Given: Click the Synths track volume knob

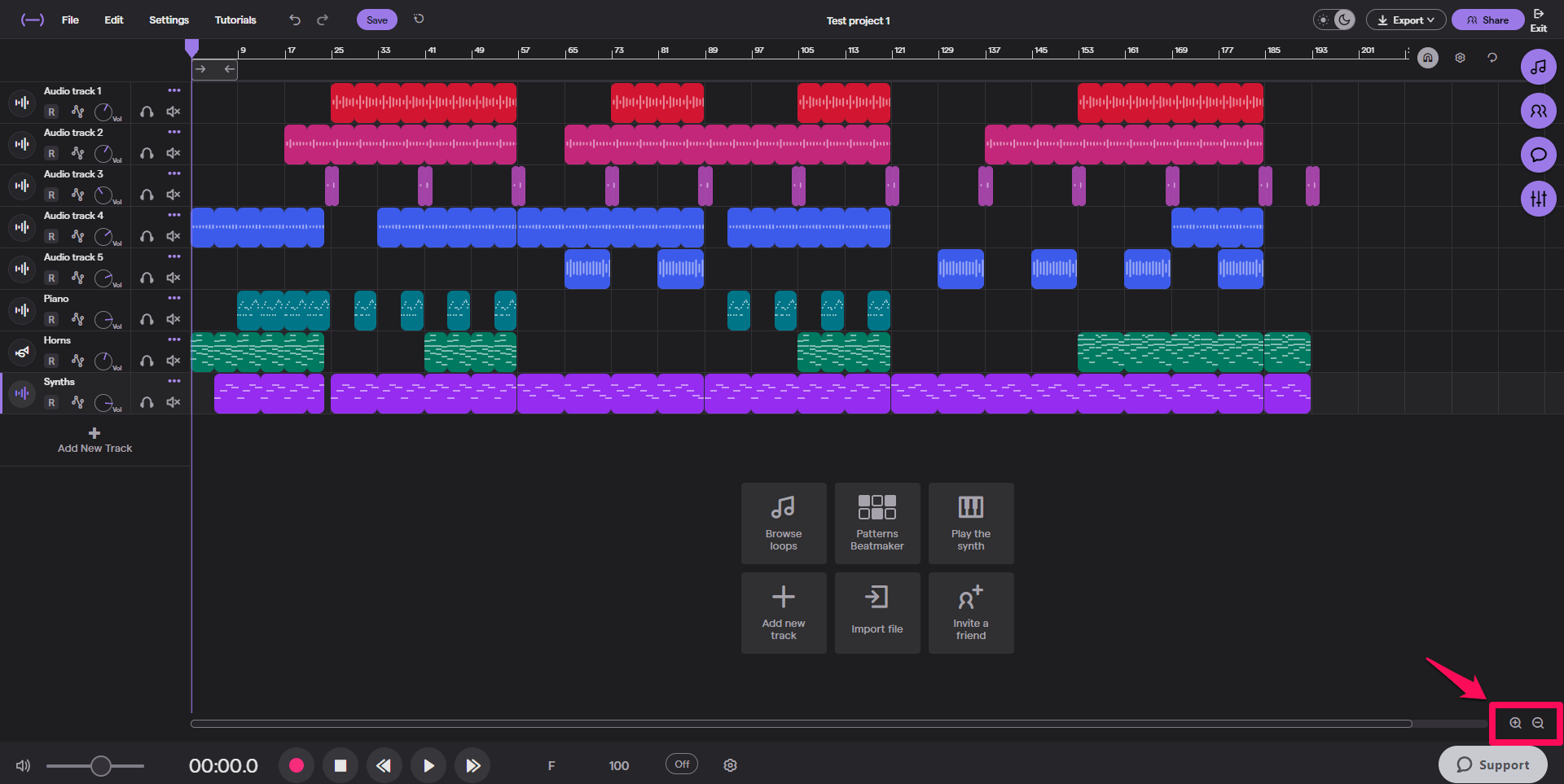Looking at the screenshot, I should pyautogui.click(x=103, y=402).
